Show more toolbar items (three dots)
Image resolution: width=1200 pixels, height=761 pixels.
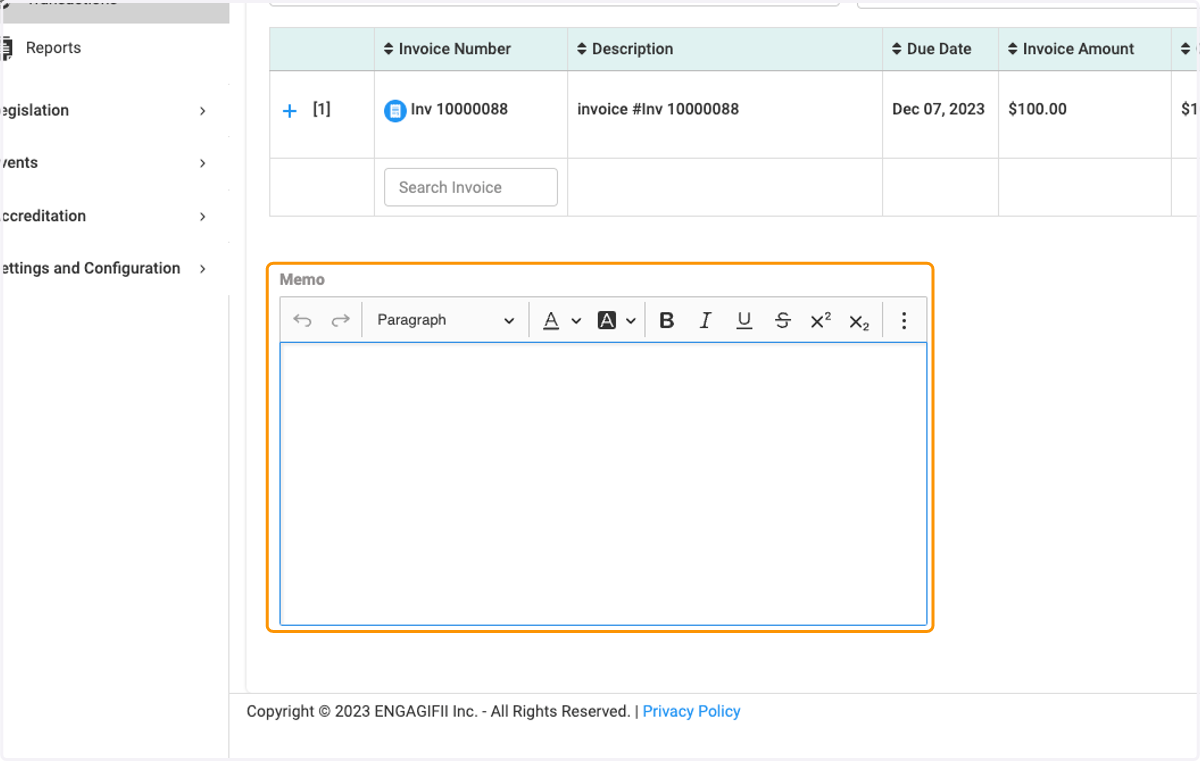click(904, 320)
